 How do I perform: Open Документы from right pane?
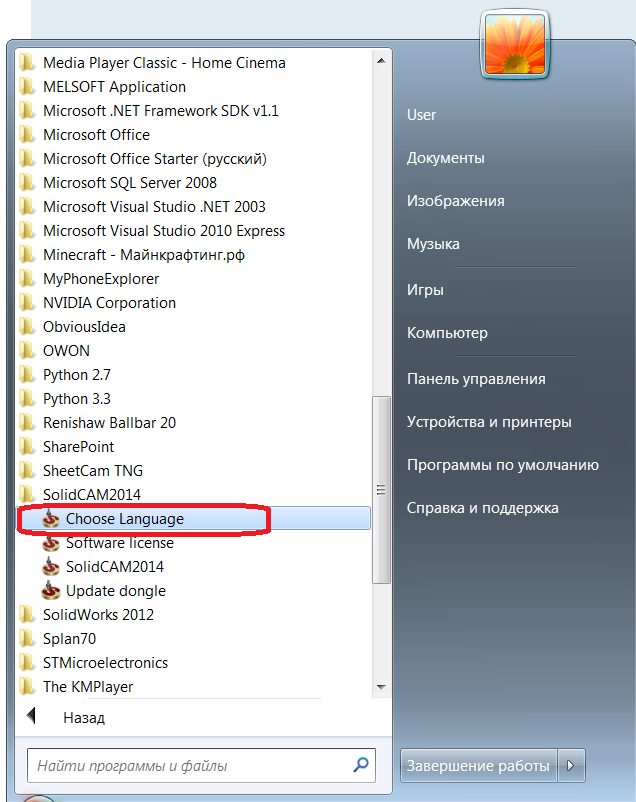[446, 158]
